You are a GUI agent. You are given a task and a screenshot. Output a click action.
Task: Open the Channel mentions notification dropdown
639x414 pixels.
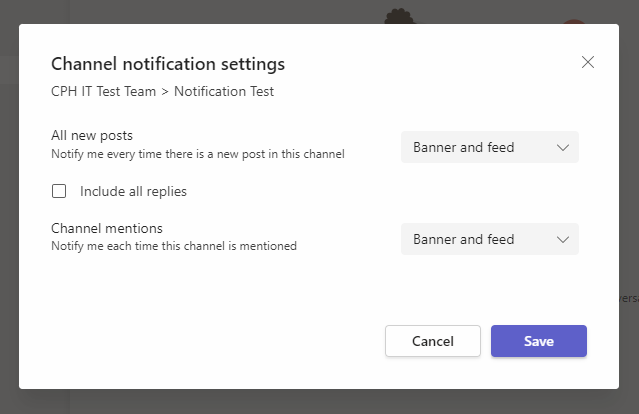pos(490,239)
